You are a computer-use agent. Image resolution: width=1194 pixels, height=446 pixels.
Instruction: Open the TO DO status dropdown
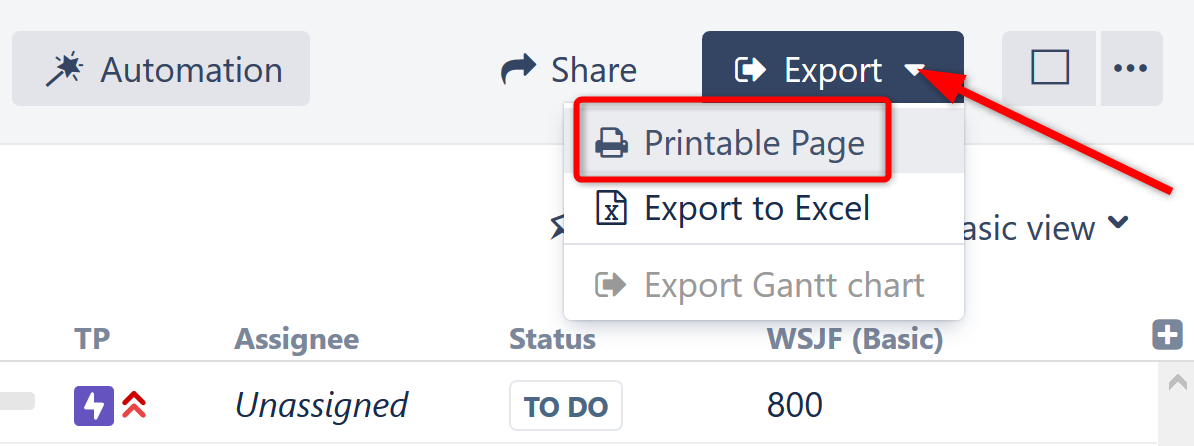tap(565, 406)
